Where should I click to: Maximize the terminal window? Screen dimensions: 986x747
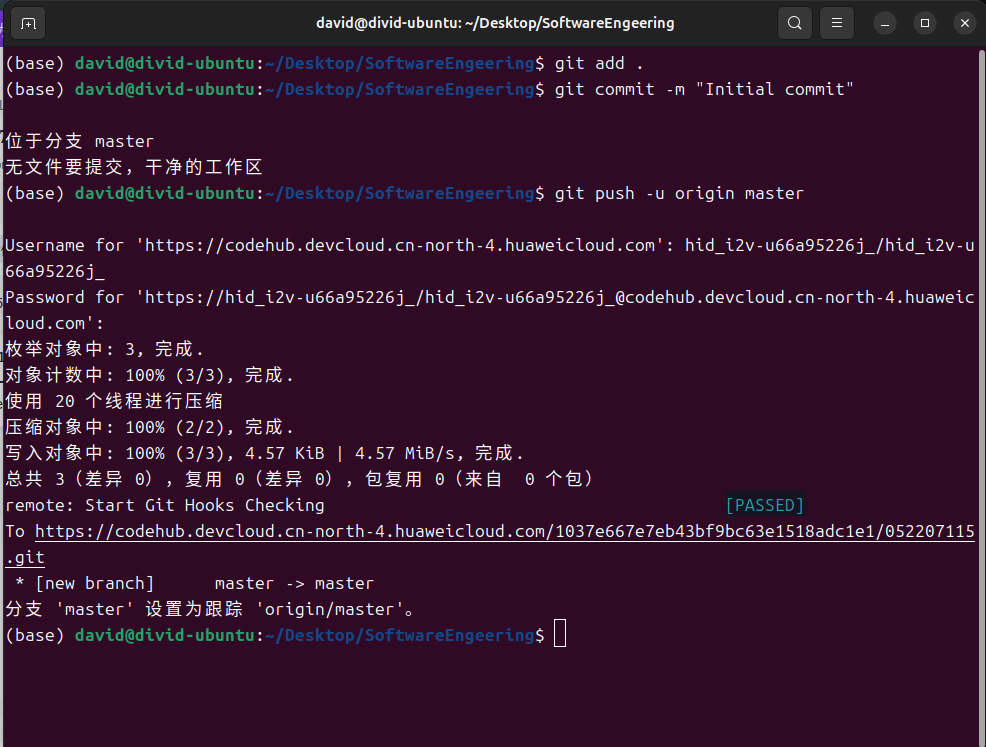(x=924, y=22)
